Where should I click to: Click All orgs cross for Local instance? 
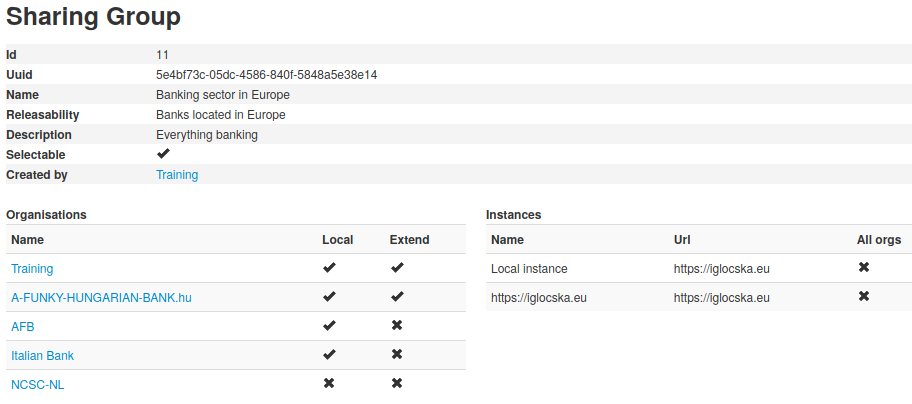pos(864,268)
